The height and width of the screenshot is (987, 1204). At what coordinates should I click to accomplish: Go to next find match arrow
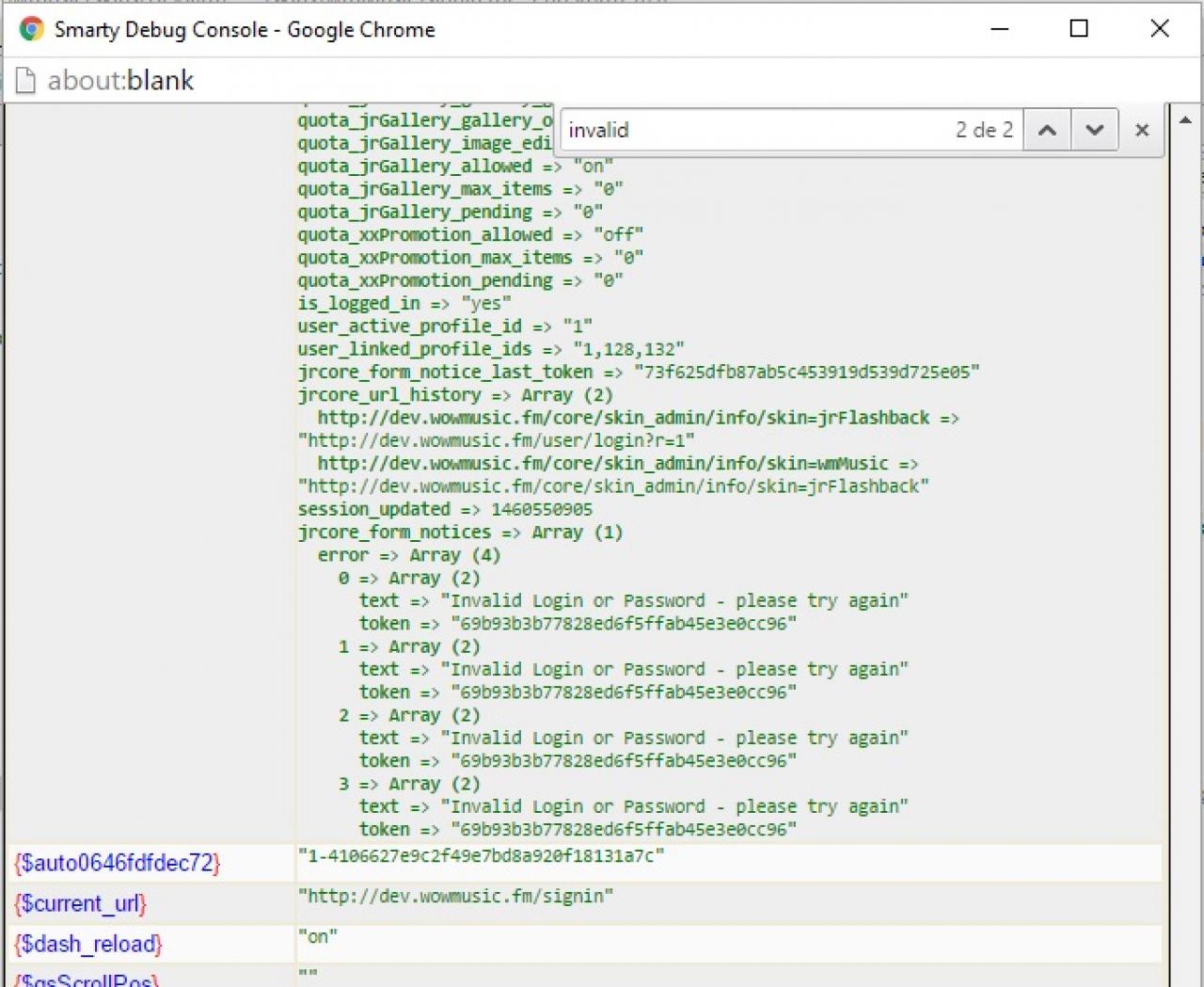1094,130
